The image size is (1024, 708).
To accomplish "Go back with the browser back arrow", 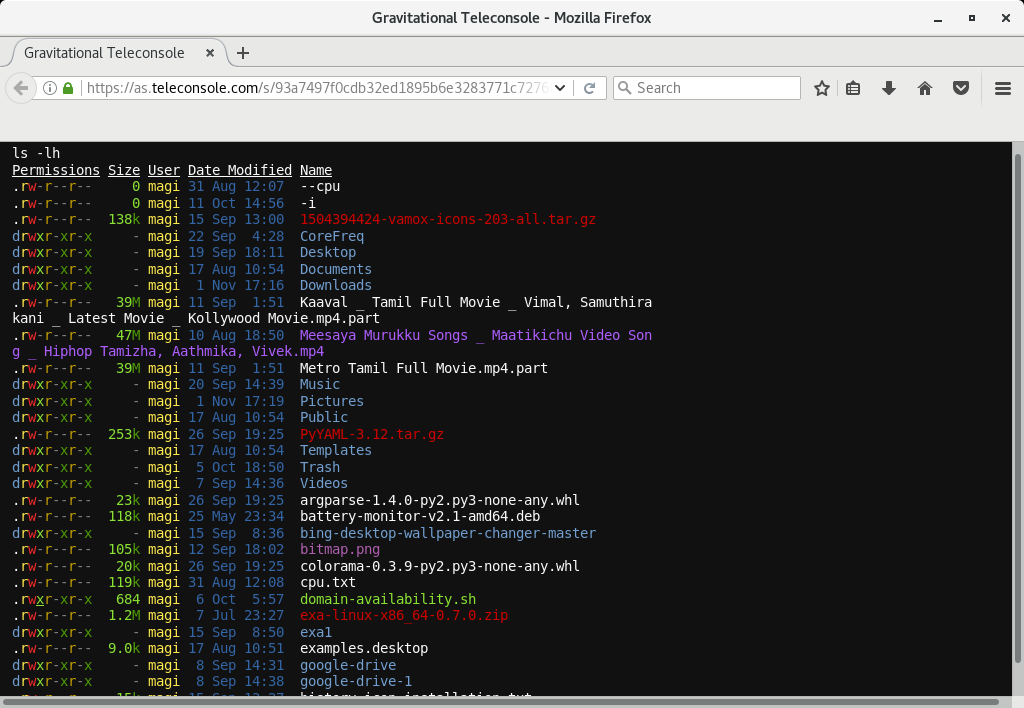I will click(21, 88).
